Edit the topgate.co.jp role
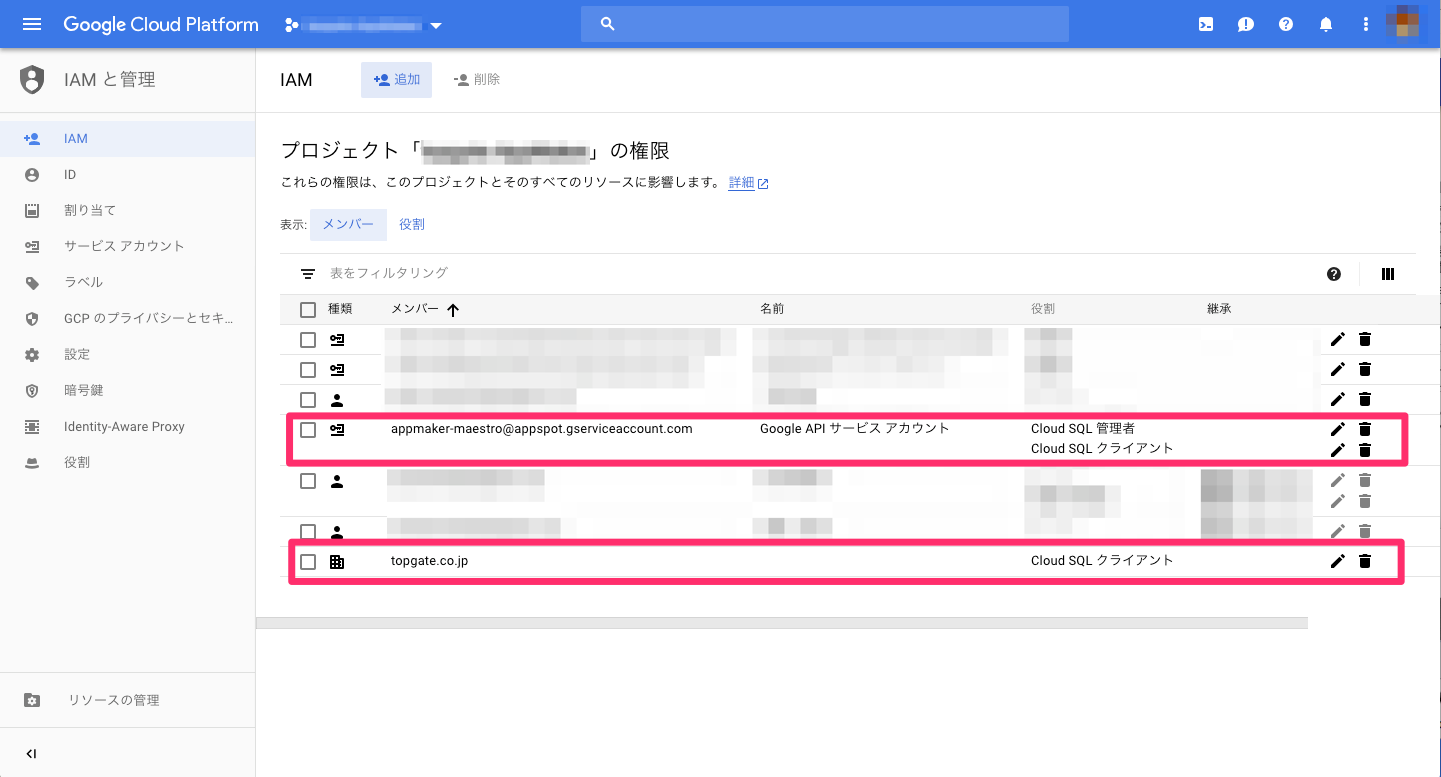1441x777 pixels. (1338, 561)
